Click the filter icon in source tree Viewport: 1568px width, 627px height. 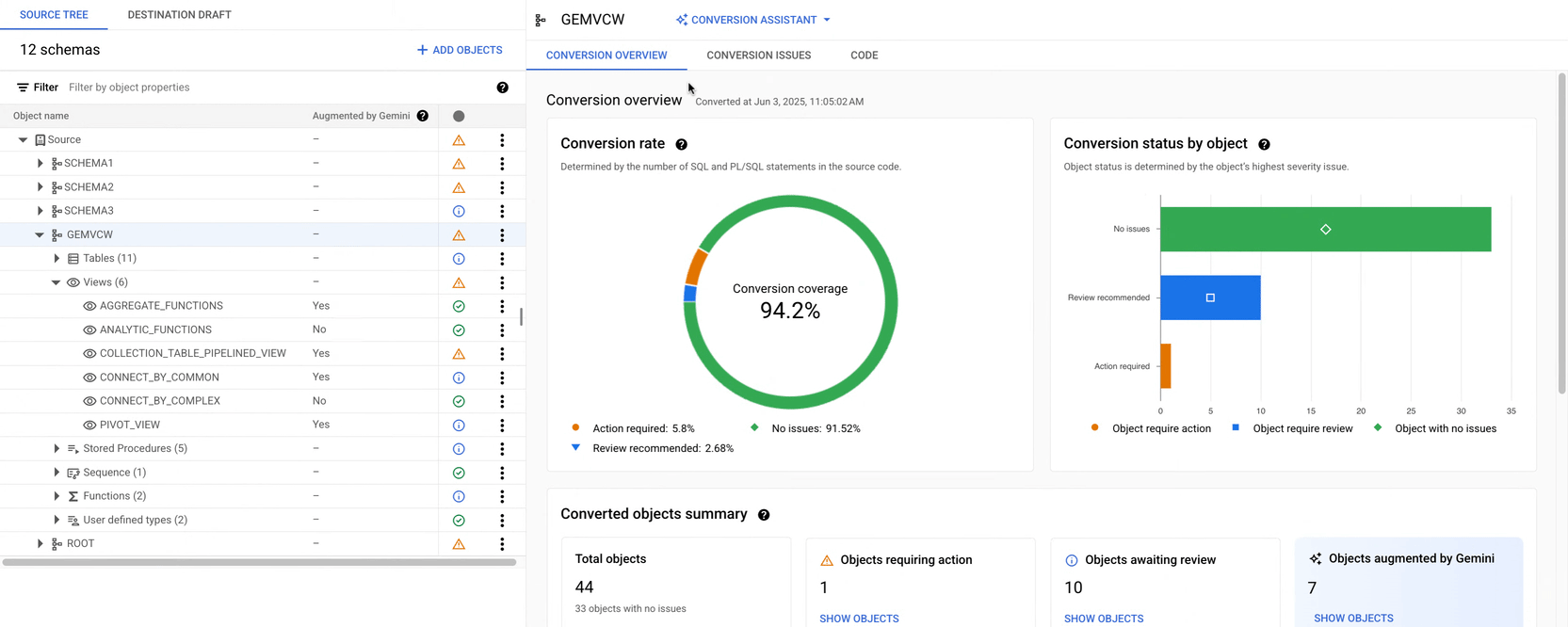point(23,88)
